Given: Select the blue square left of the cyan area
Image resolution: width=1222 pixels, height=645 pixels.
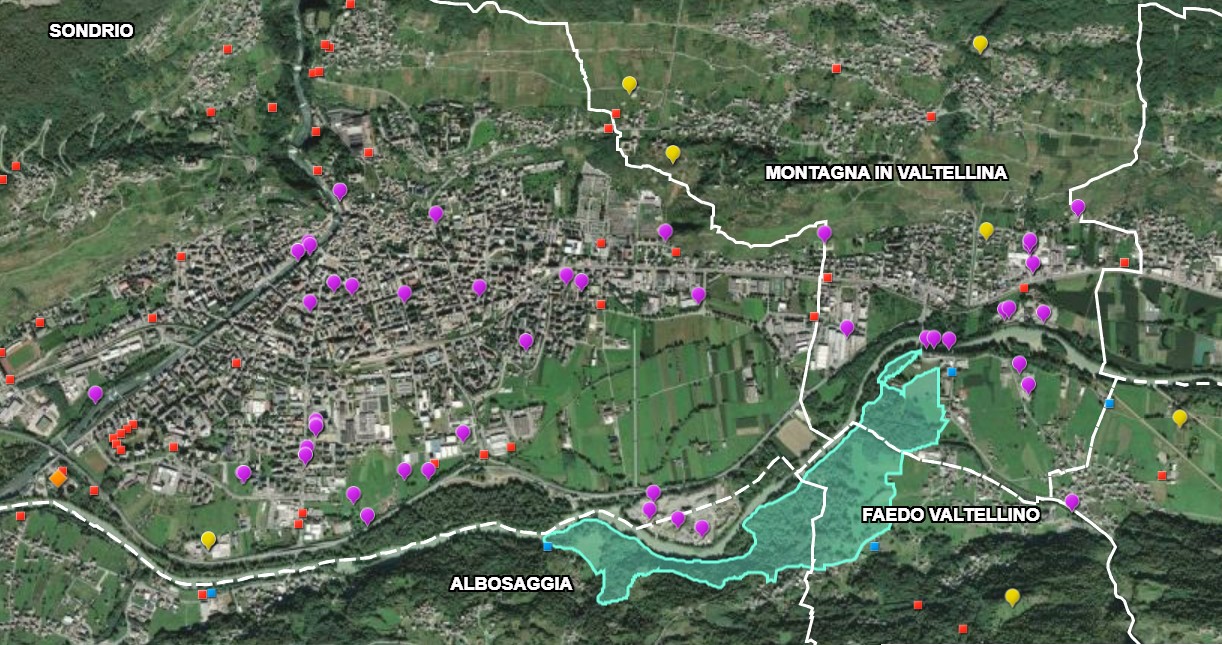Looking at the screenshot, I should 547,546.
